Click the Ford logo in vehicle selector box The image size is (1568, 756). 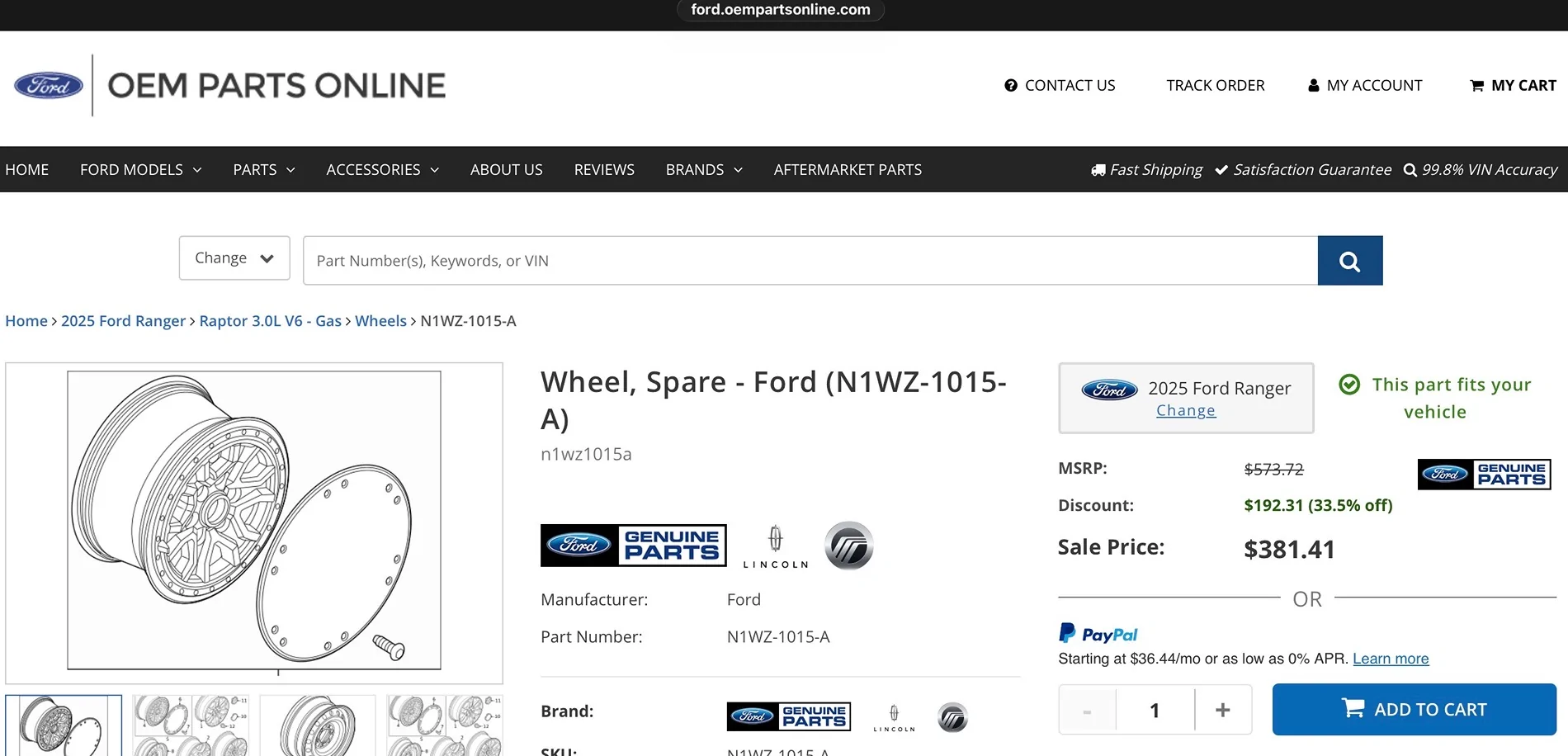tap(1110, 390)
